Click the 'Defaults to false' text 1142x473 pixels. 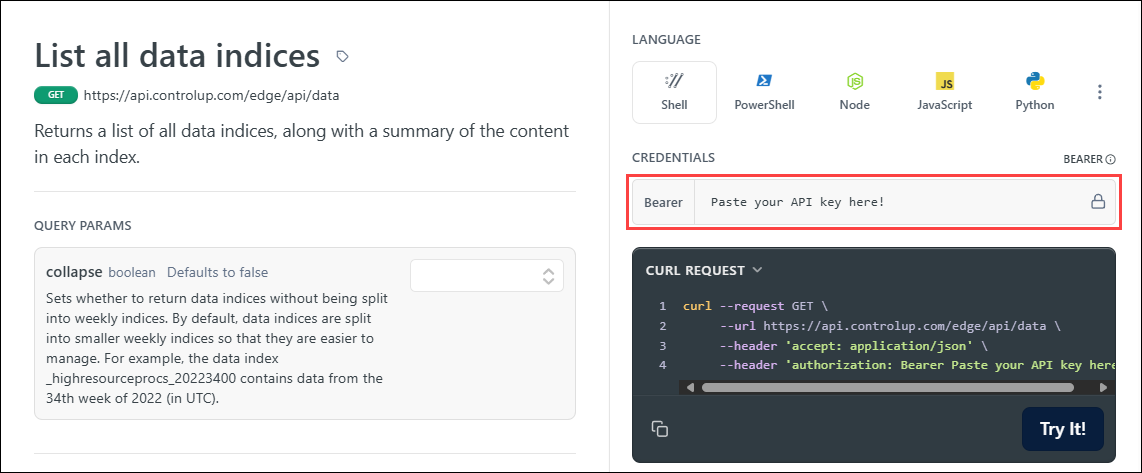coord(218,273)
